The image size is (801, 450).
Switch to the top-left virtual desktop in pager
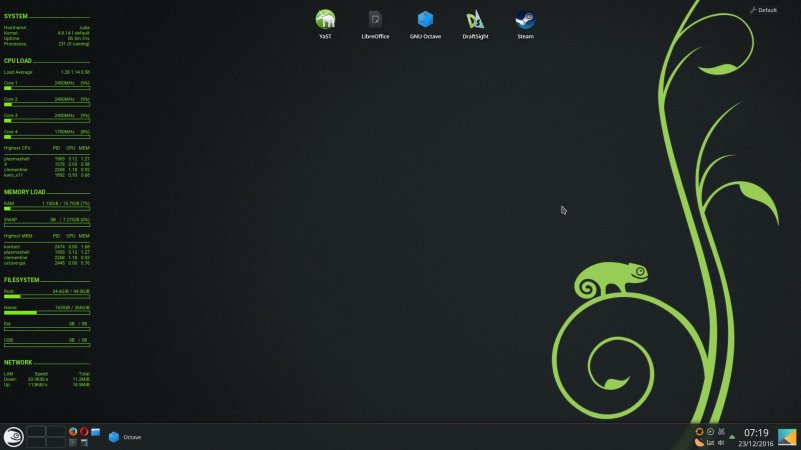pyautogui.click(x=36, y=431)
